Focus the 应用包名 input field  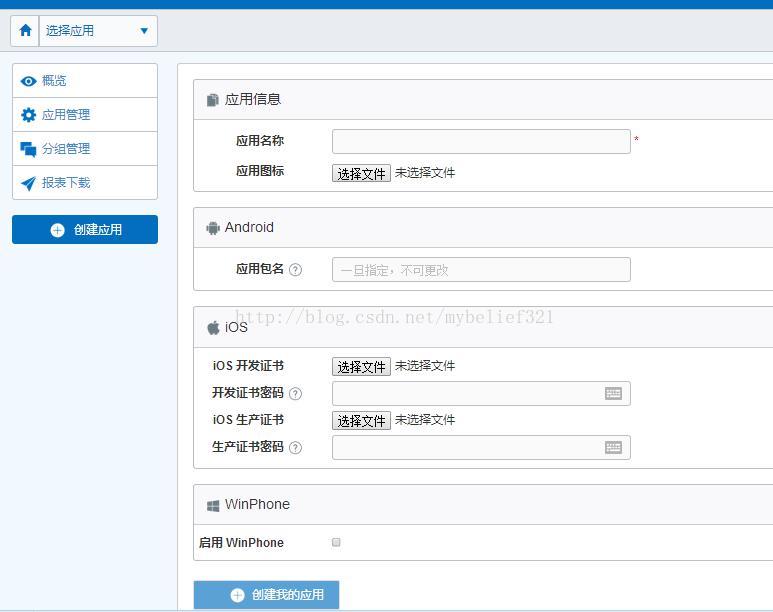point(481,269)
